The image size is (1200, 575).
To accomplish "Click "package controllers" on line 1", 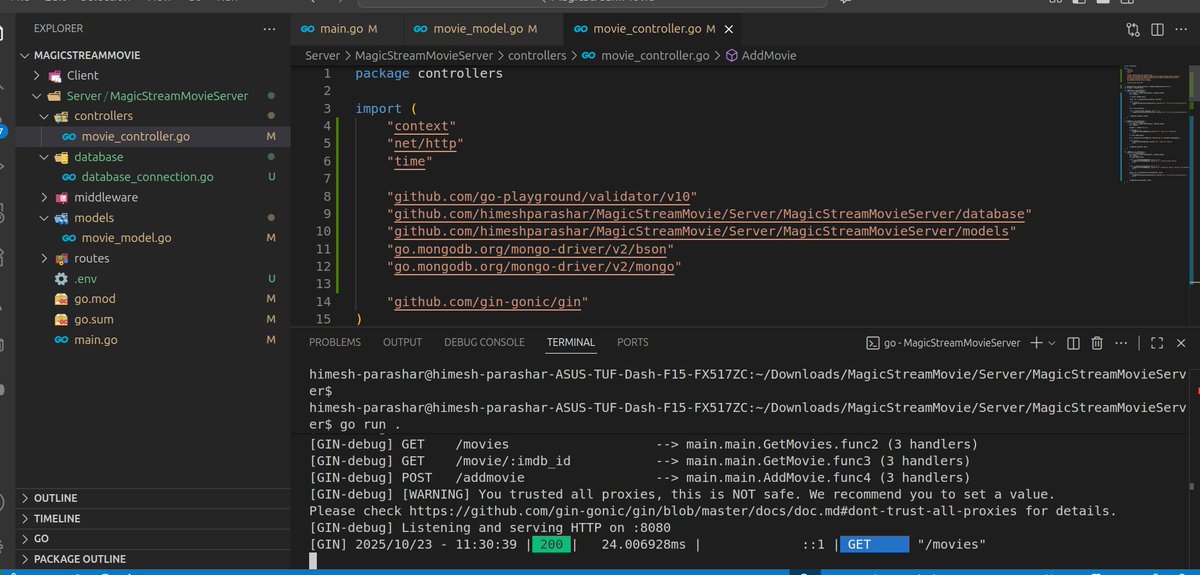I will (x=429, y=73).
